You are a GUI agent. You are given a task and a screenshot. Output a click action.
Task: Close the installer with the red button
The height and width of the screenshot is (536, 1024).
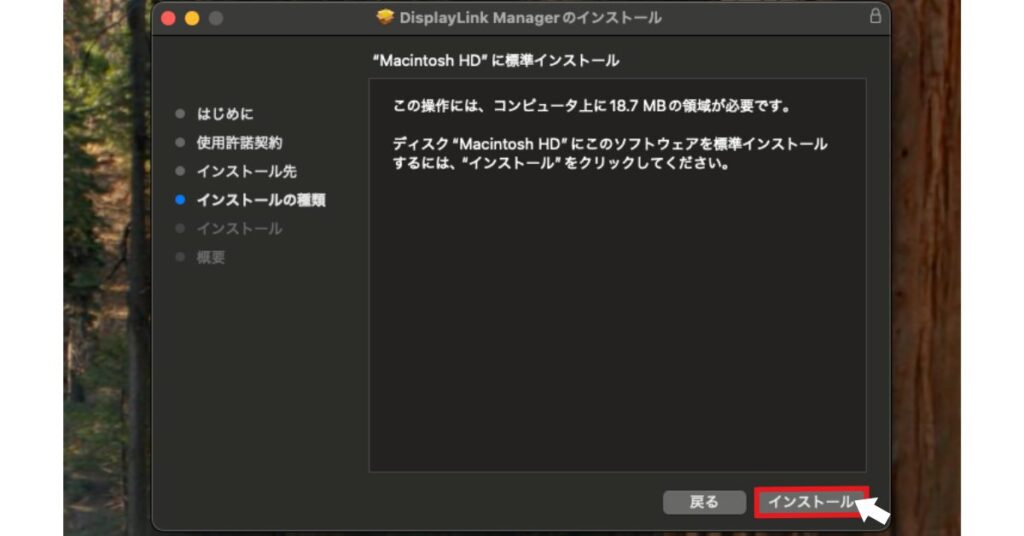[168, 18]
